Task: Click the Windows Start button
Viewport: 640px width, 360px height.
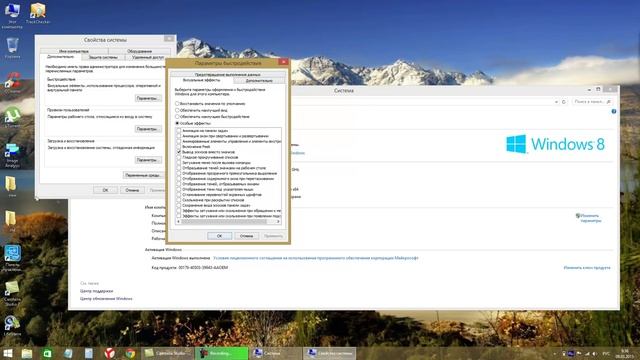Action: (8, 353)
